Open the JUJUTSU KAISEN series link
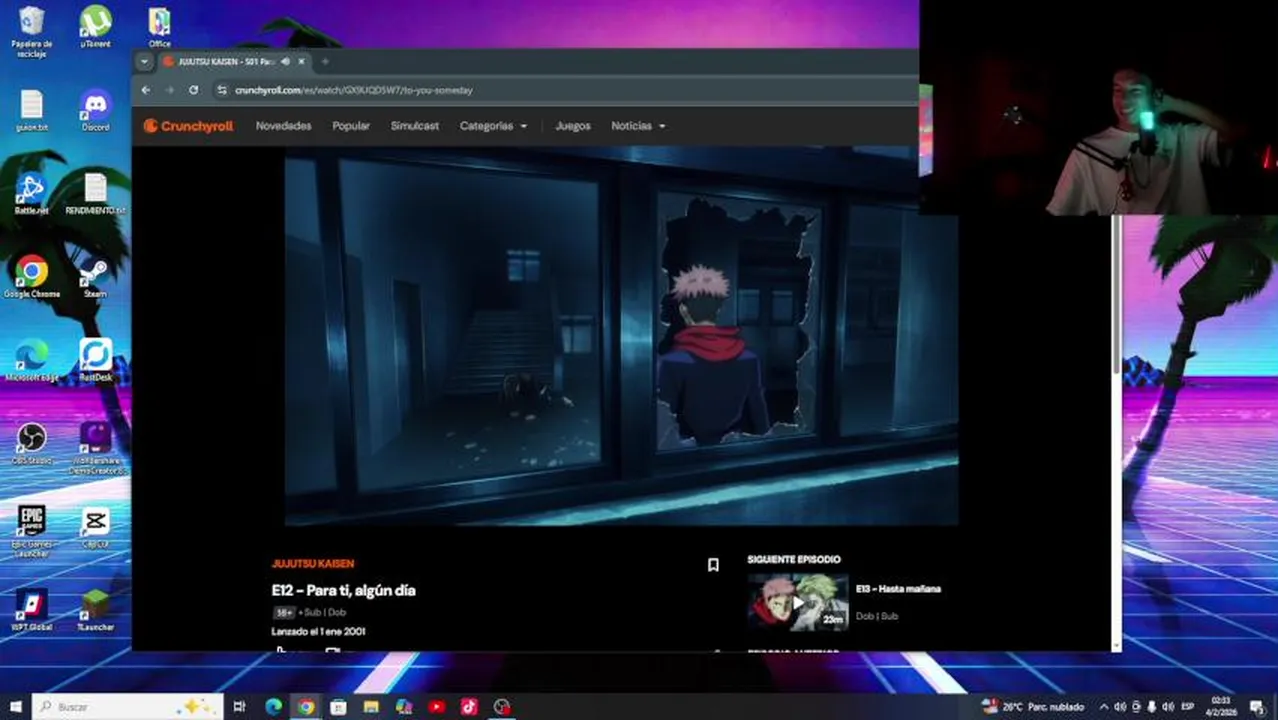Viewport: 1278px width, 720px height. click(313, 564)
